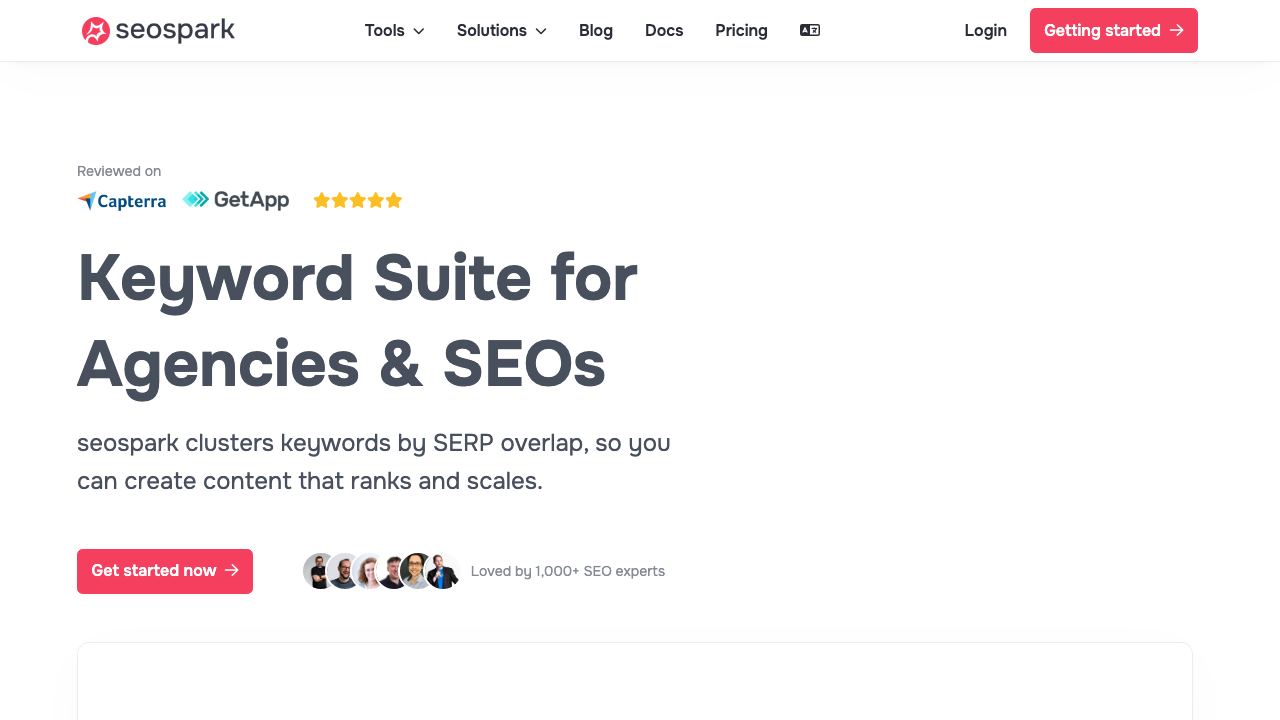
Task: View the Pricing page
Action: [x=741, y=31]
